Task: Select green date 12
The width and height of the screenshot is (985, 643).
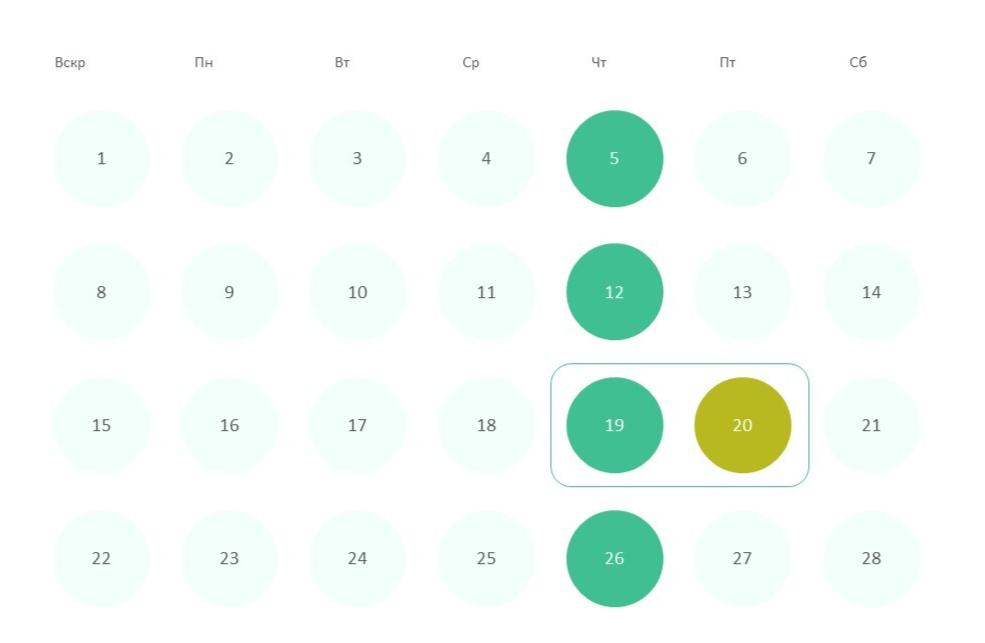Action: tap(614, 292)
